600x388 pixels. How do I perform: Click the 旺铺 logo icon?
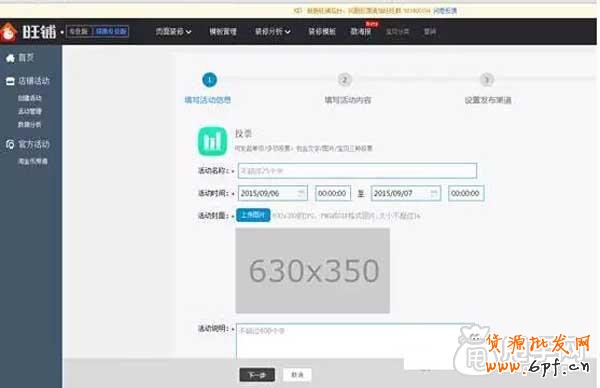[x=8, y=32]
